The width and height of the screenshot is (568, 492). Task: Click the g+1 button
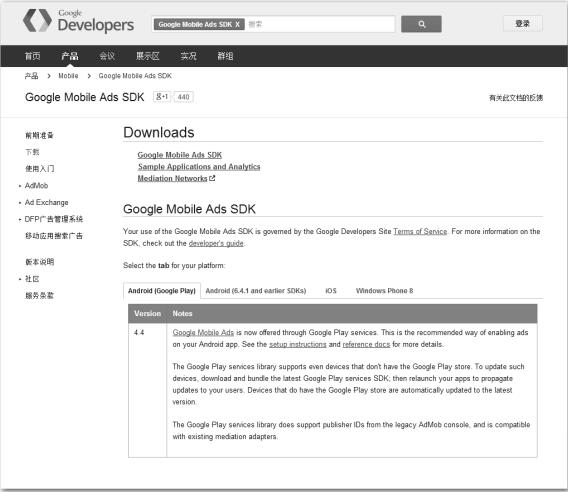pos(162,97)
